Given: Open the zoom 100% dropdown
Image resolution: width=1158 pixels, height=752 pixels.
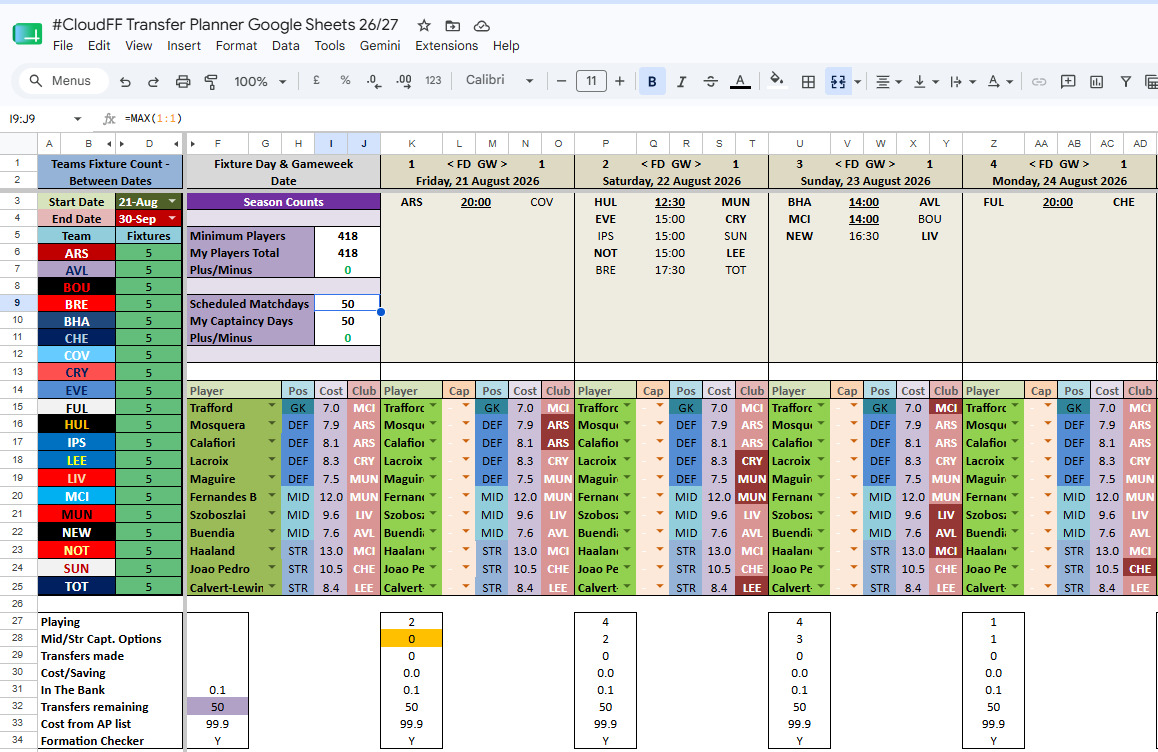Looking at the screenshot, I should 260,81.
